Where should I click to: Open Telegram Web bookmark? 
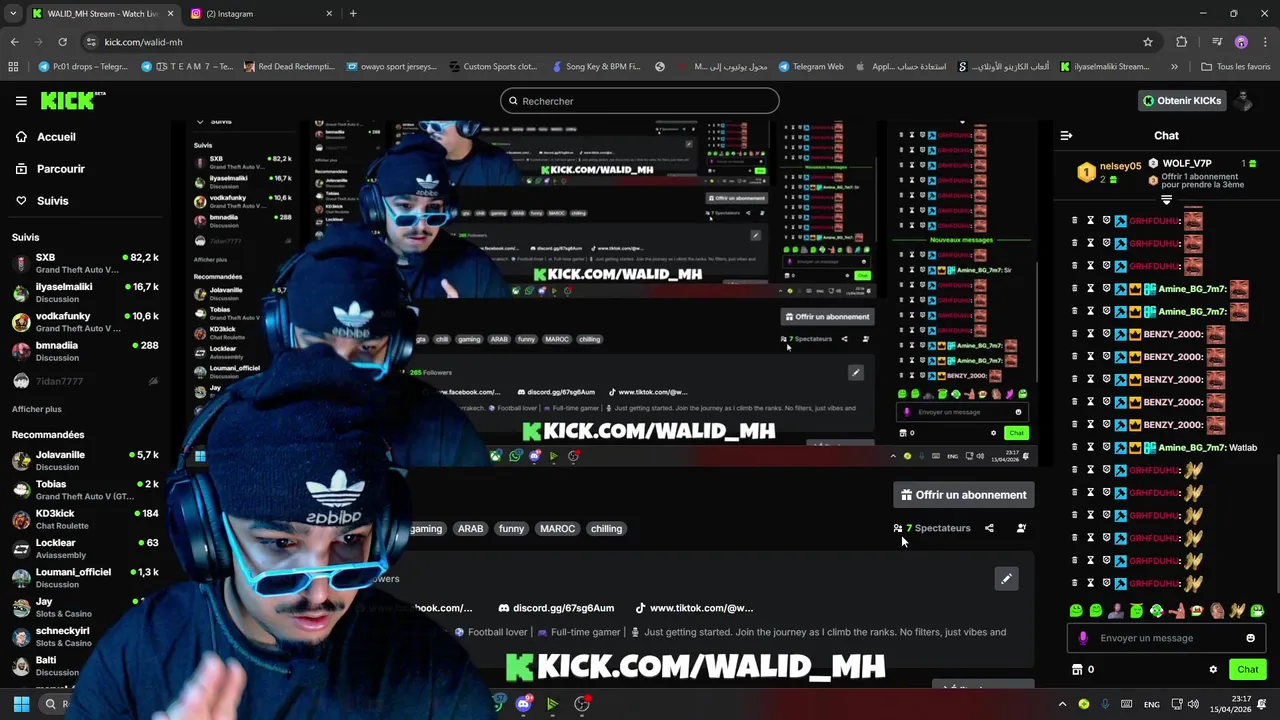click(810, 67)
